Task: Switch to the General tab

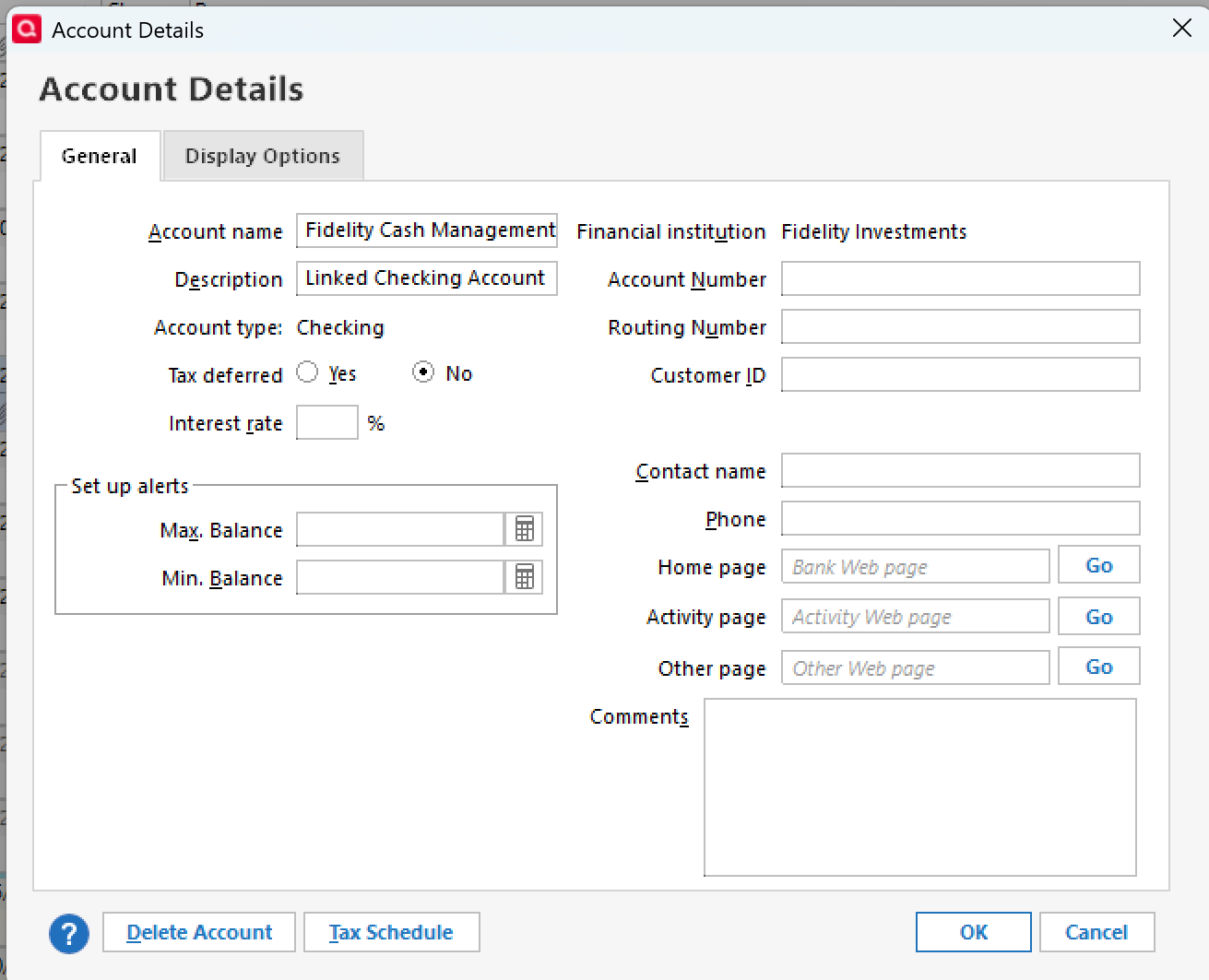Action: (100, 156)
